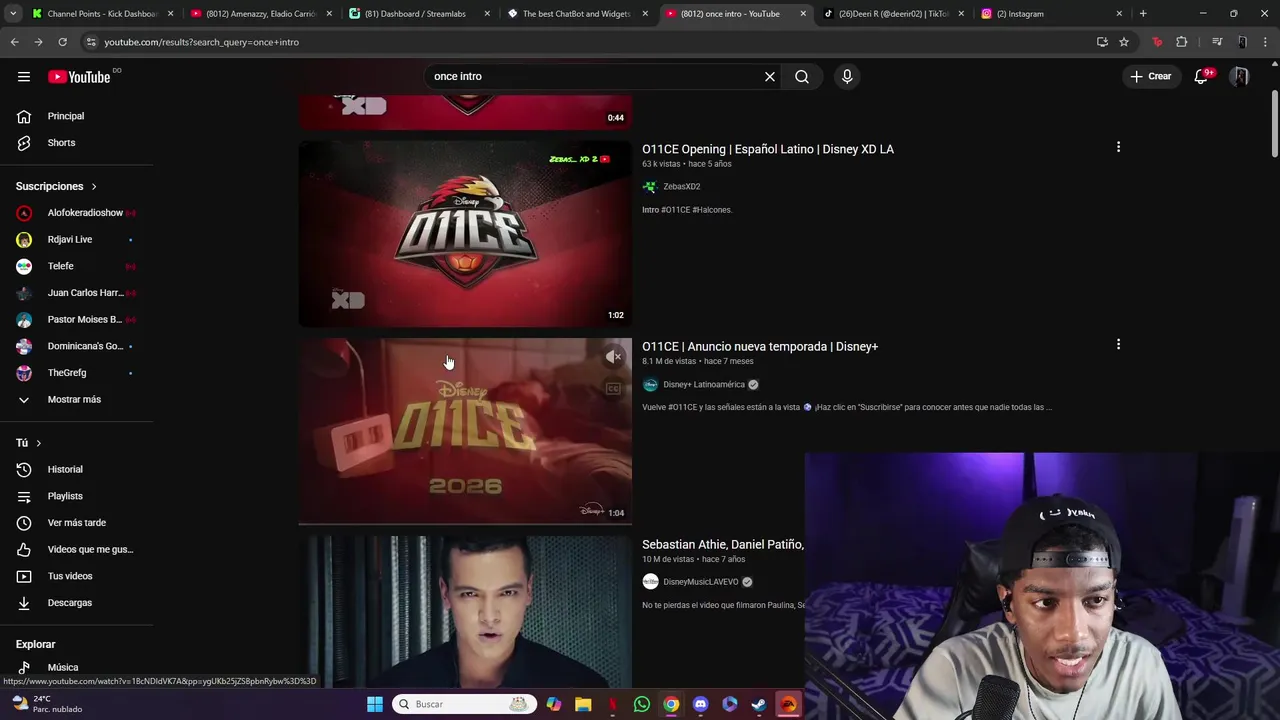Open Ver más tarde list

(76, 523)
